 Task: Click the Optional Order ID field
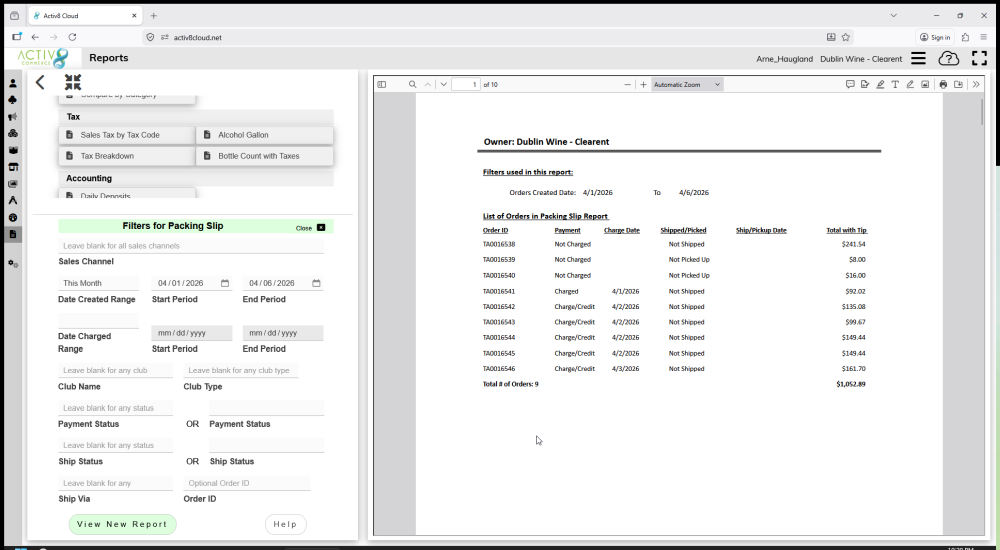click(247, 483)
